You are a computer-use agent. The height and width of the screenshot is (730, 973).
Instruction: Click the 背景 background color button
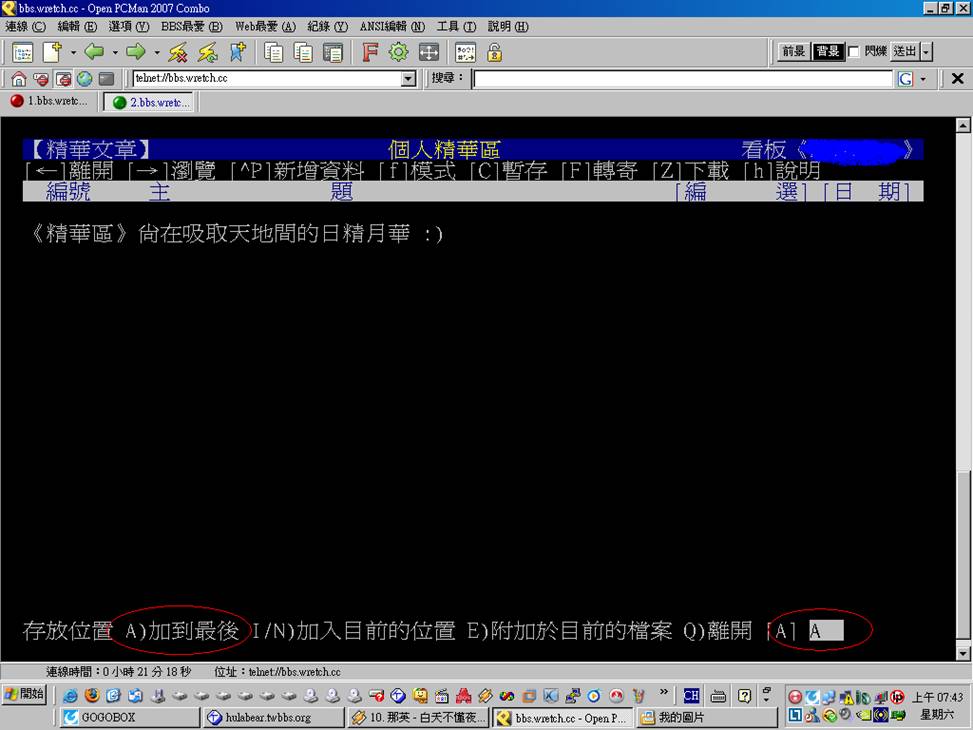pyautogui.click(x=827, y=51)
